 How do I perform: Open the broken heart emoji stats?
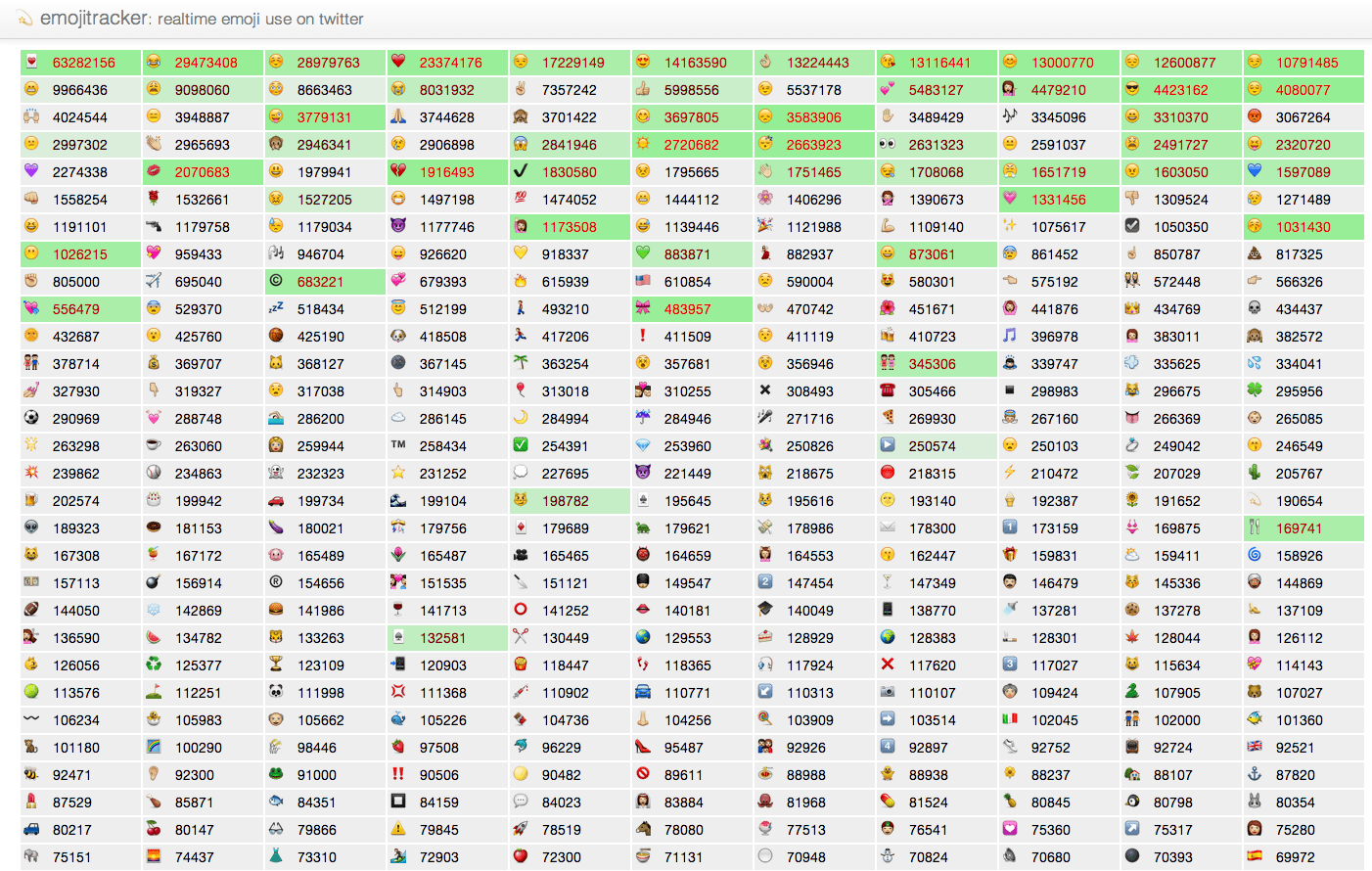[396, 172]
